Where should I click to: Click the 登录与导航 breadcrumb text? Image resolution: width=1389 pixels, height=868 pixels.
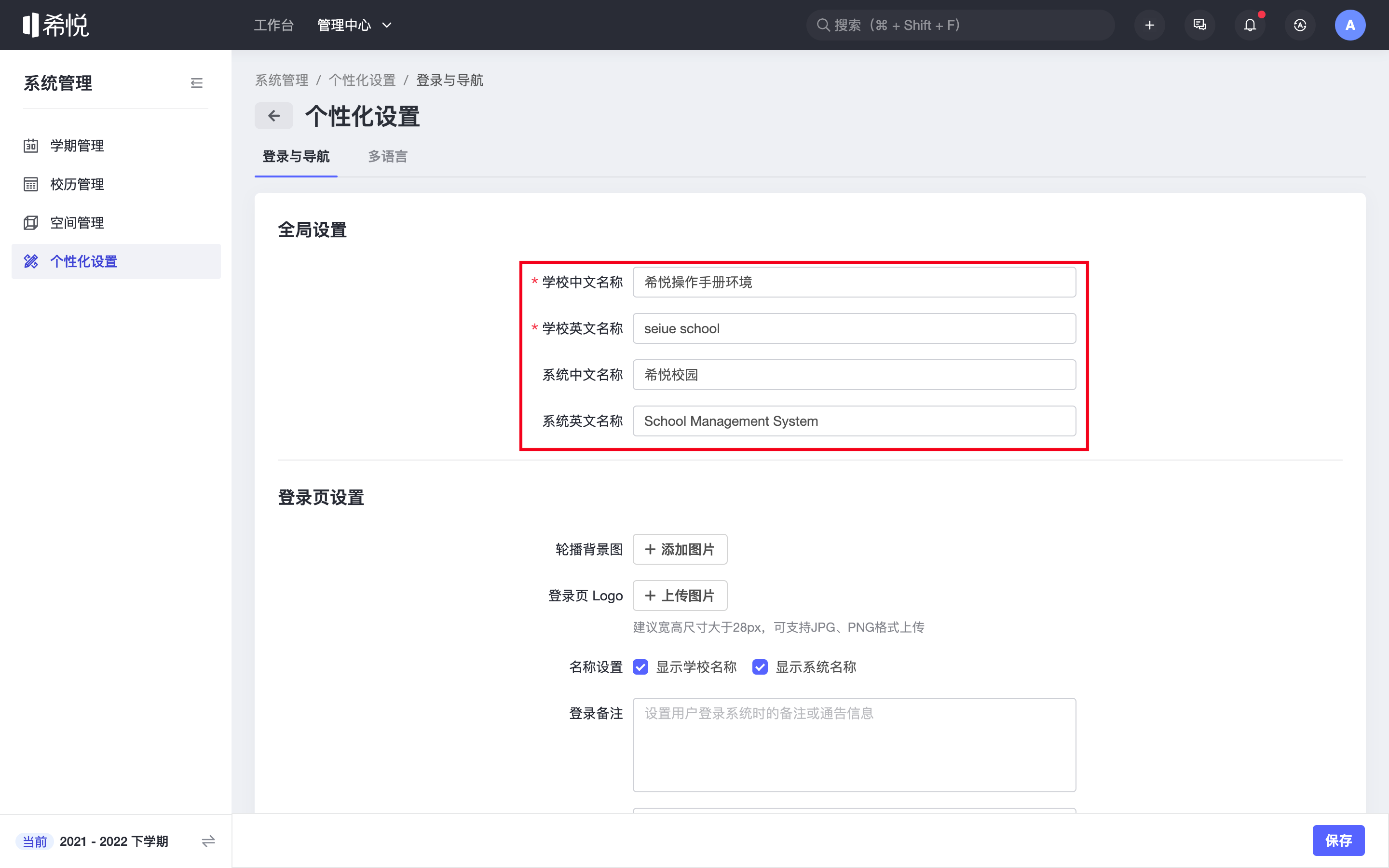tap(449, 81)
